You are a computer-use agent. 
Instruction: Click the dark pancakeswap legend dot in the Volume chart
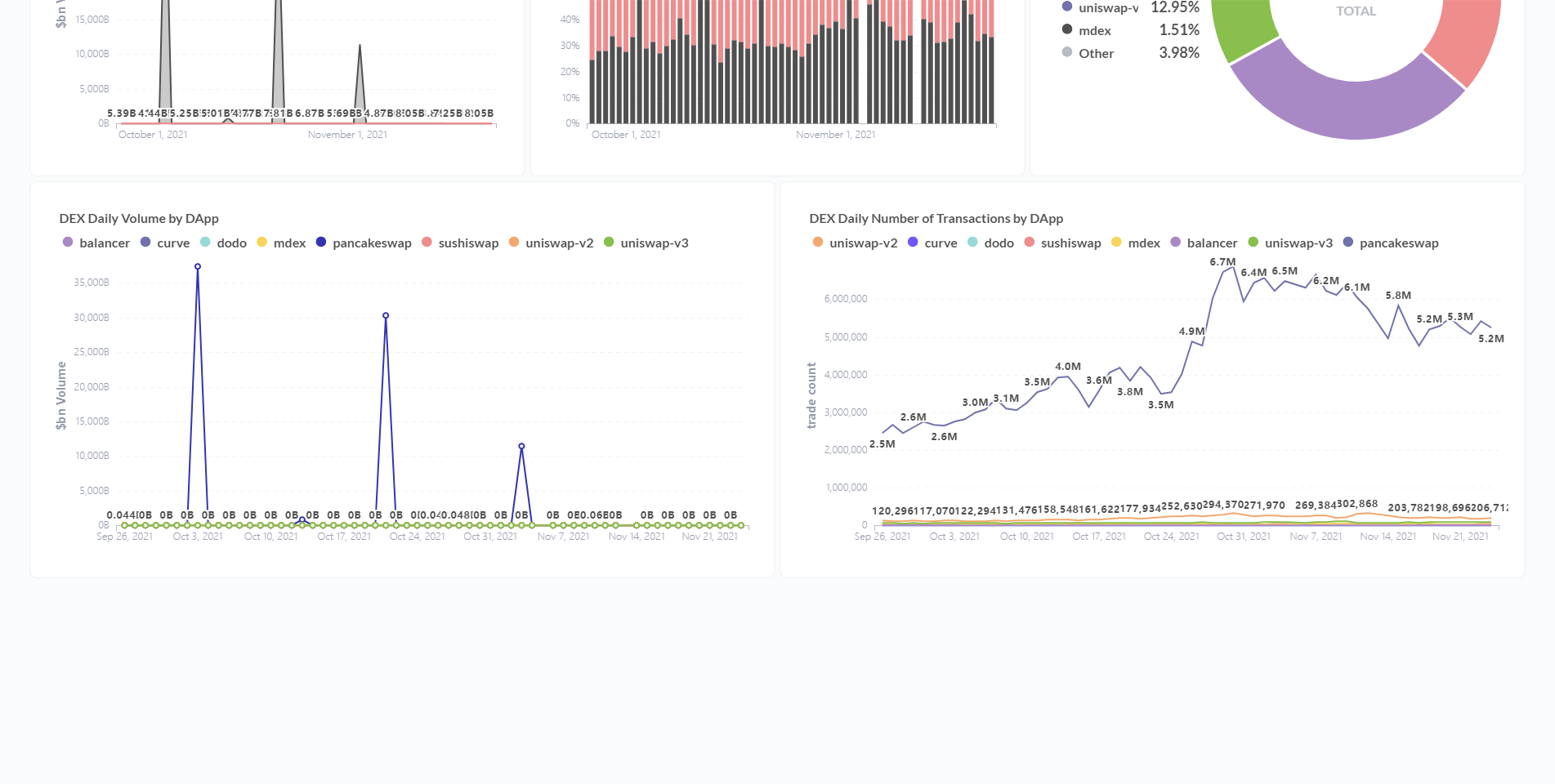coord(321,243)
